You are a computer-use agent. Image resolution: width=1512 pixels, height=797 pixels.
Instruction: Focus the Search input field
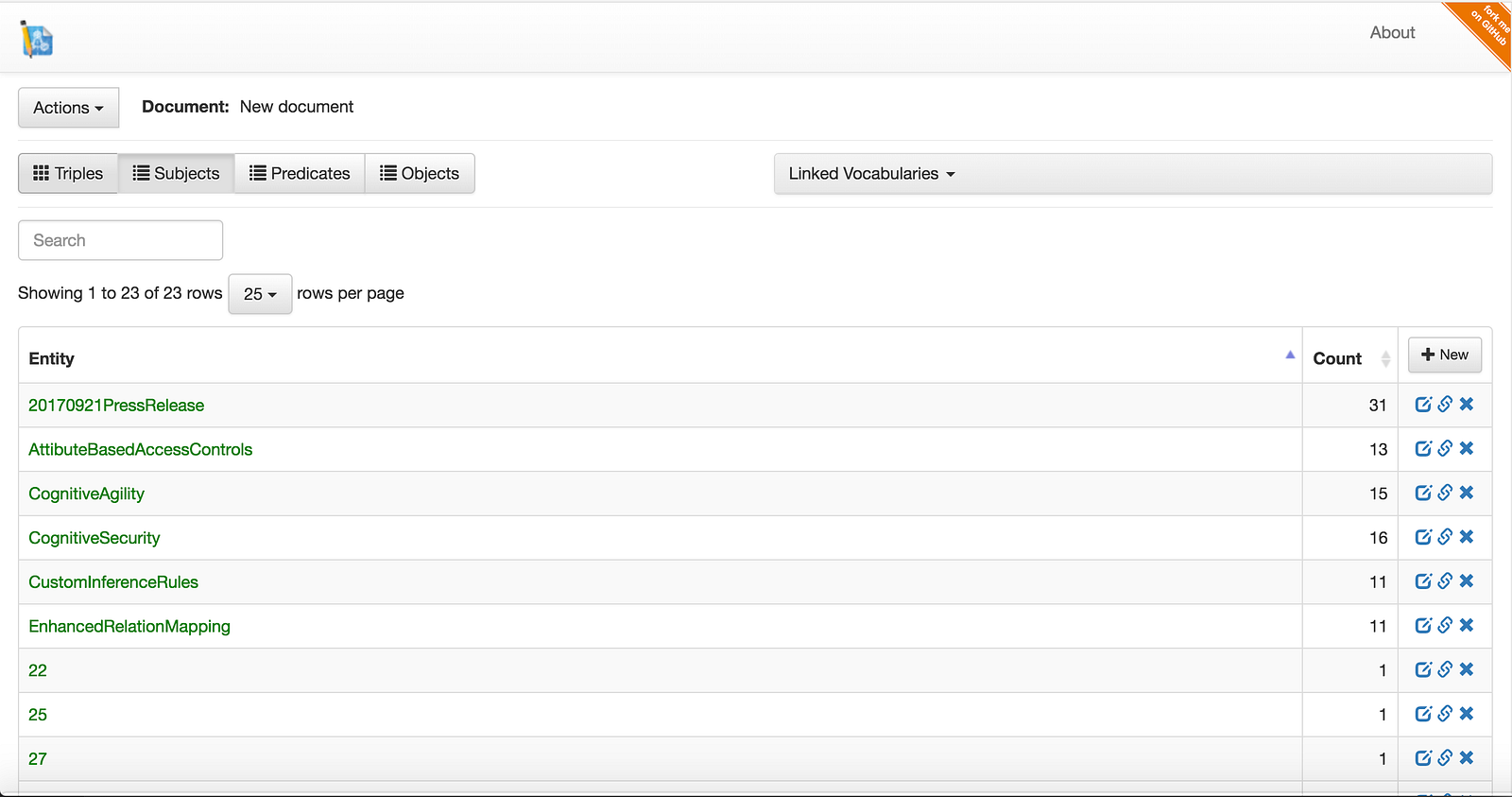pyautogui.click(x=120, y=240)
